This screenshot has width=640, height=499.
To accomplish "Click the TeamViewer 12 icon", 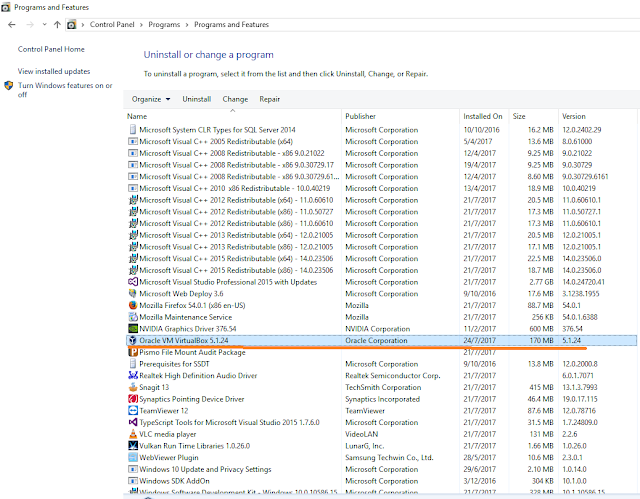I will (133, 410).
